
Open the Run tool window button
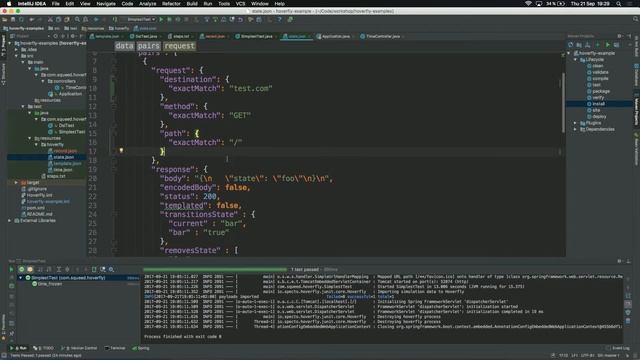18,348
